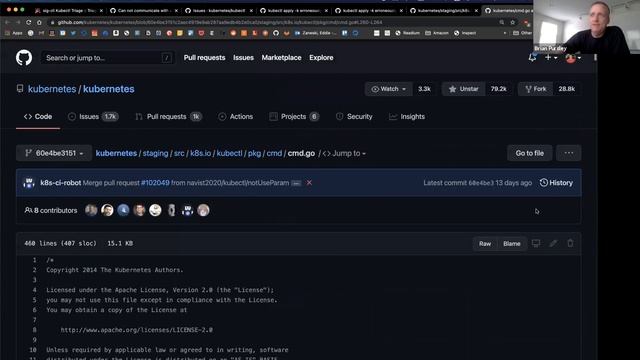The height and width of the screenshot is (360, 640).
Task: Open pkg in the breadcrumb path
Action: tap(254, 153)
